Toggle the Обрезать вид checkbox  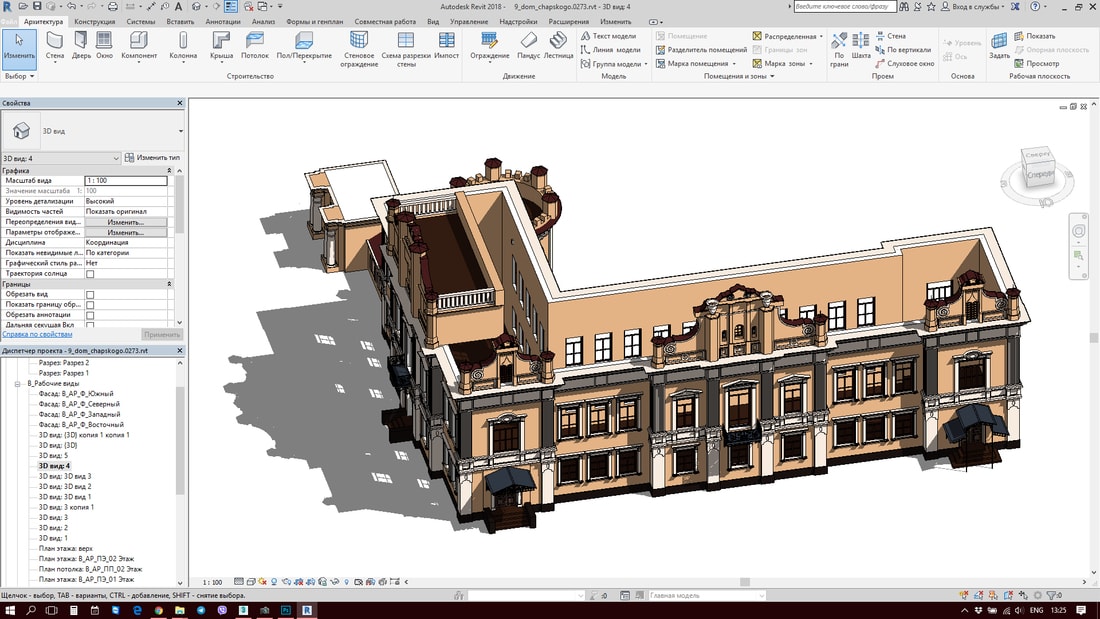click(x=90, y=295)
